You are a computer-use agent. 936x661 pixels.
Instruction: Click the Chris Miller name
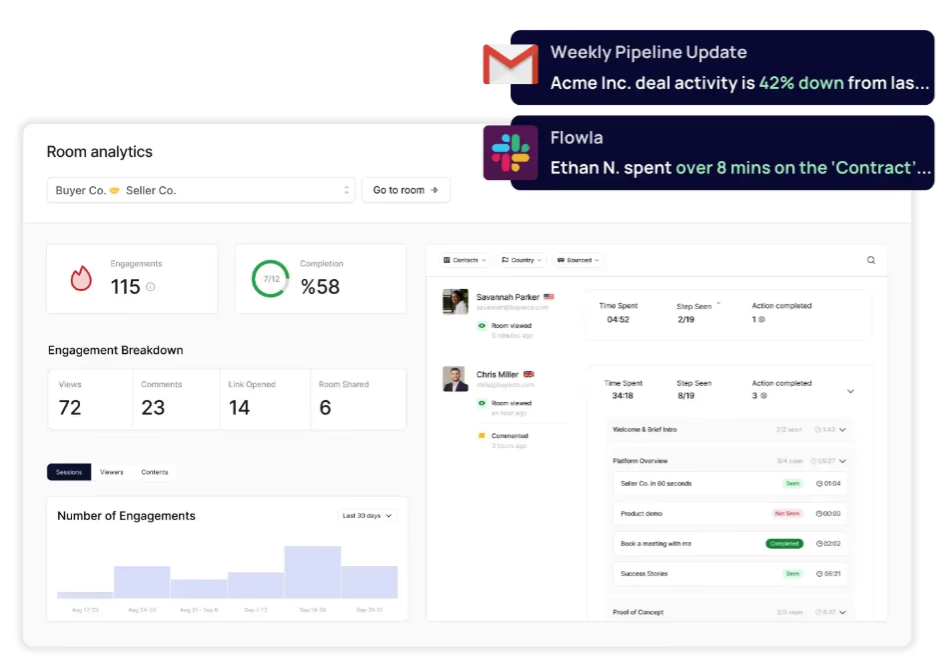tap(497, 374)
